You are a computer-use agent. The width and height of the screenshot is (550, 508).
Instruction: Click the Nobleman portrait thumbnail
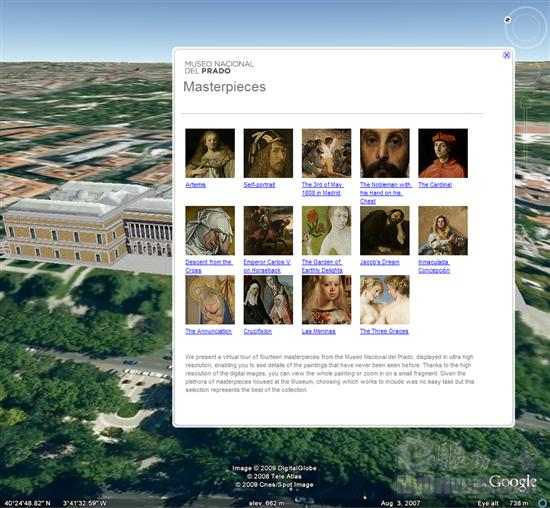click(385, 153)
